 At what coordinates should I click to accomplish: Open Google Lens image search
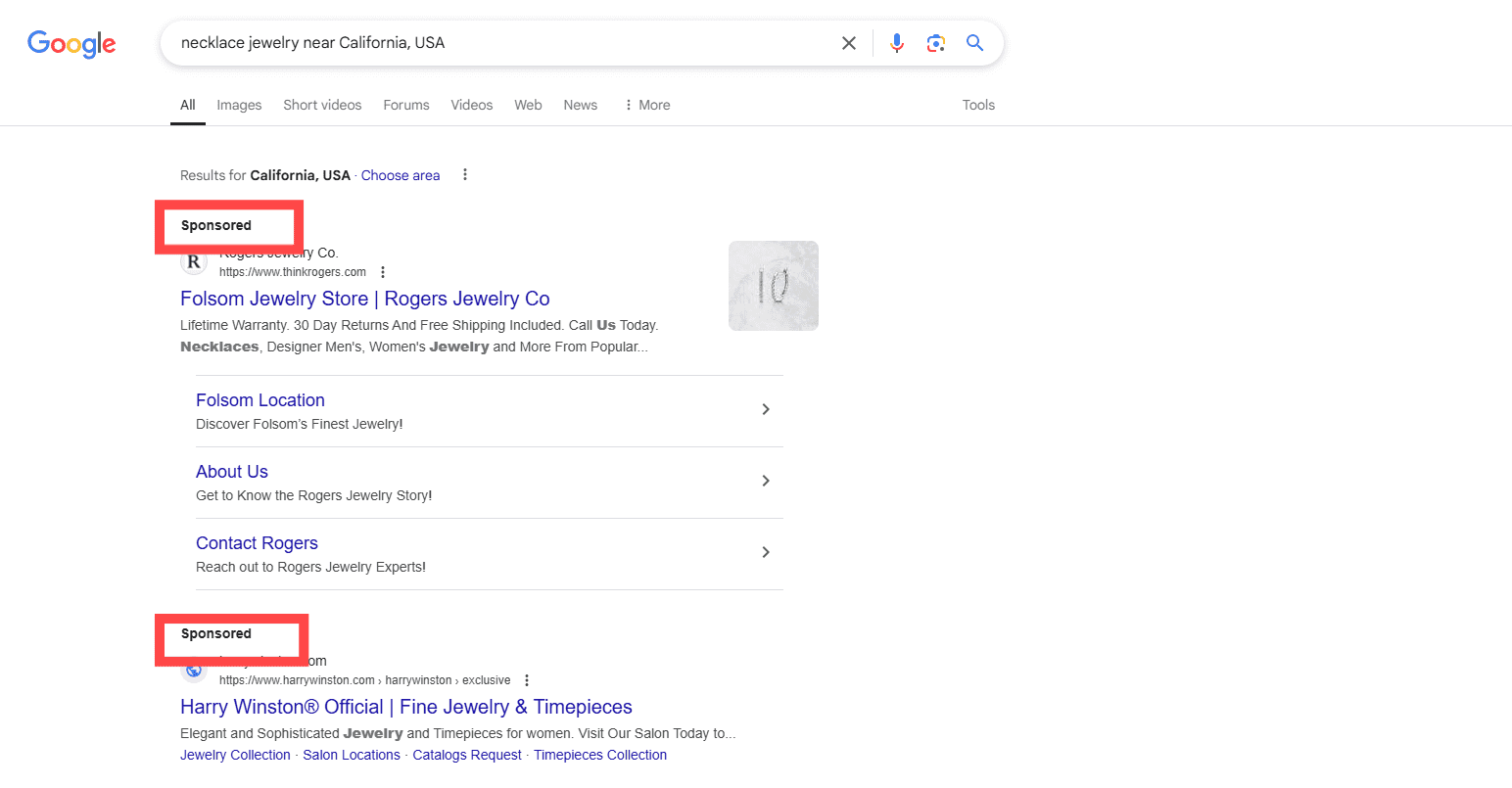935,43
